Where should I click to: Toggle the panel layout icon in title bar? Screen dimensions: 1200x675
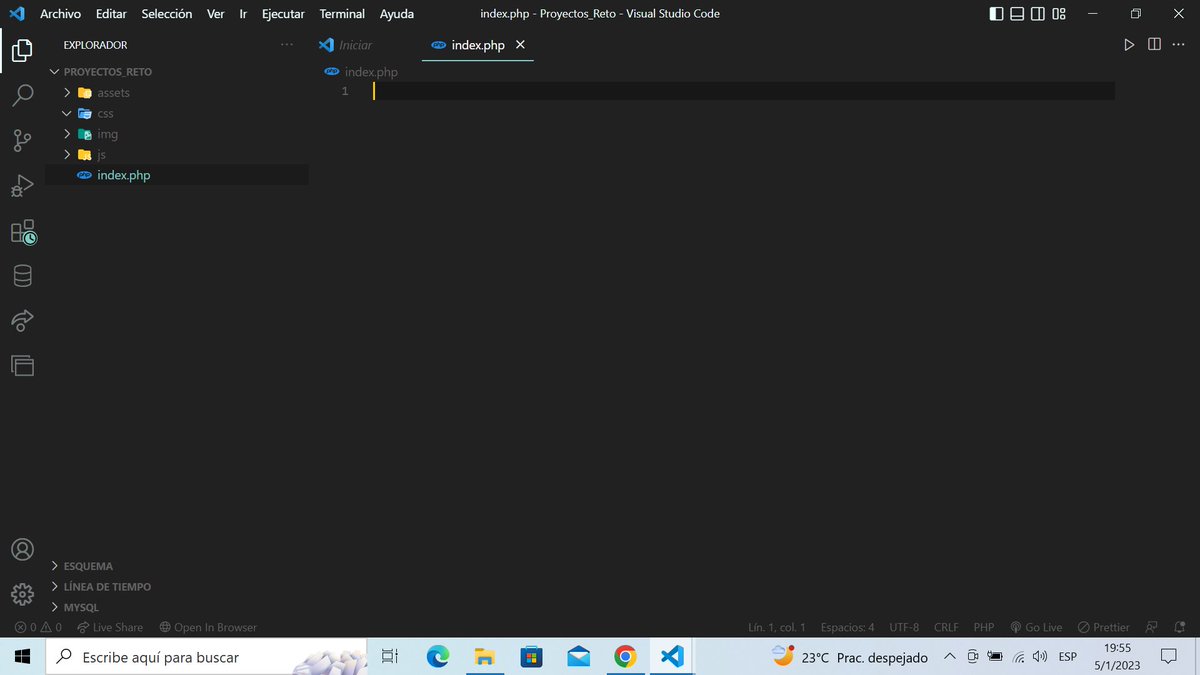tap(1015, 13)
